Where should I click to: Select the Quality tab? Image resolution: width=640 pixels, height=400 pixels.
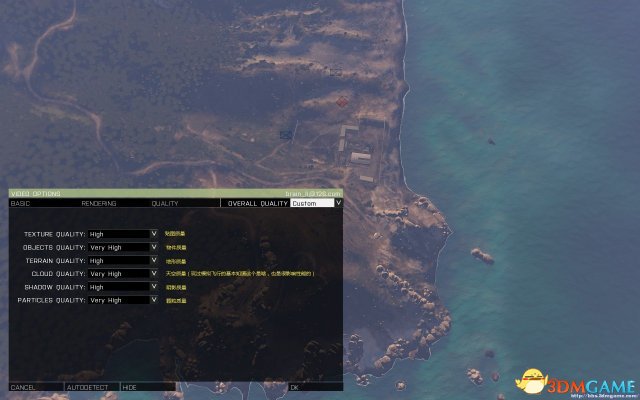tap(165, 203)
